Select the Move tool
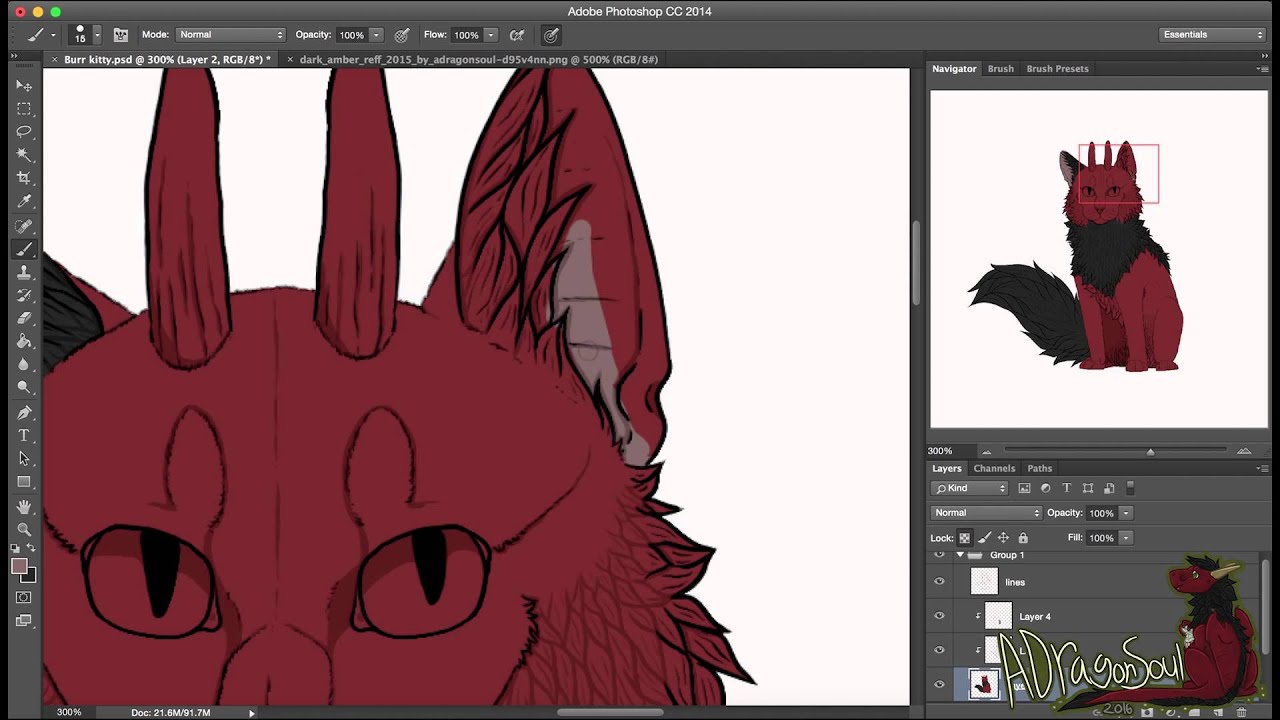1280x720 pixels. click(24, 86)
